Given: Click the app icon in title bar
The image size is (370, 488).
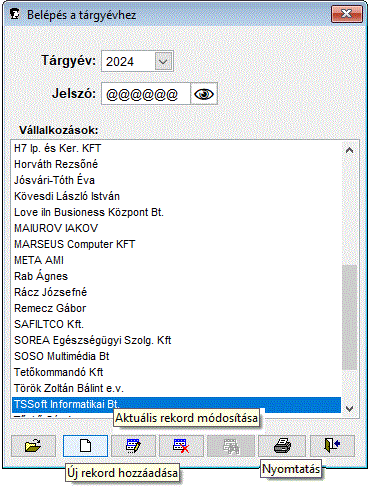Looking at the screenshot, I should pos(15,14).
